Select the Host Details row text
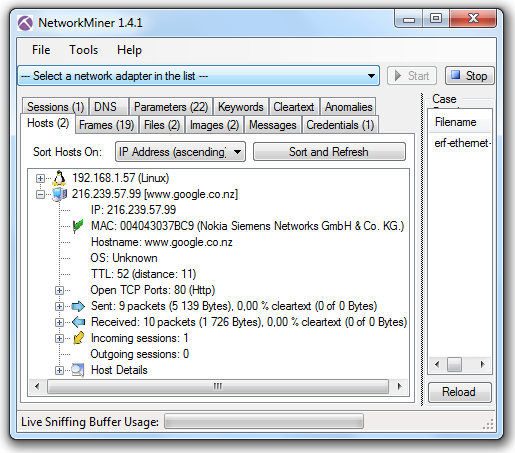The image size is (515, 453). 119,370
